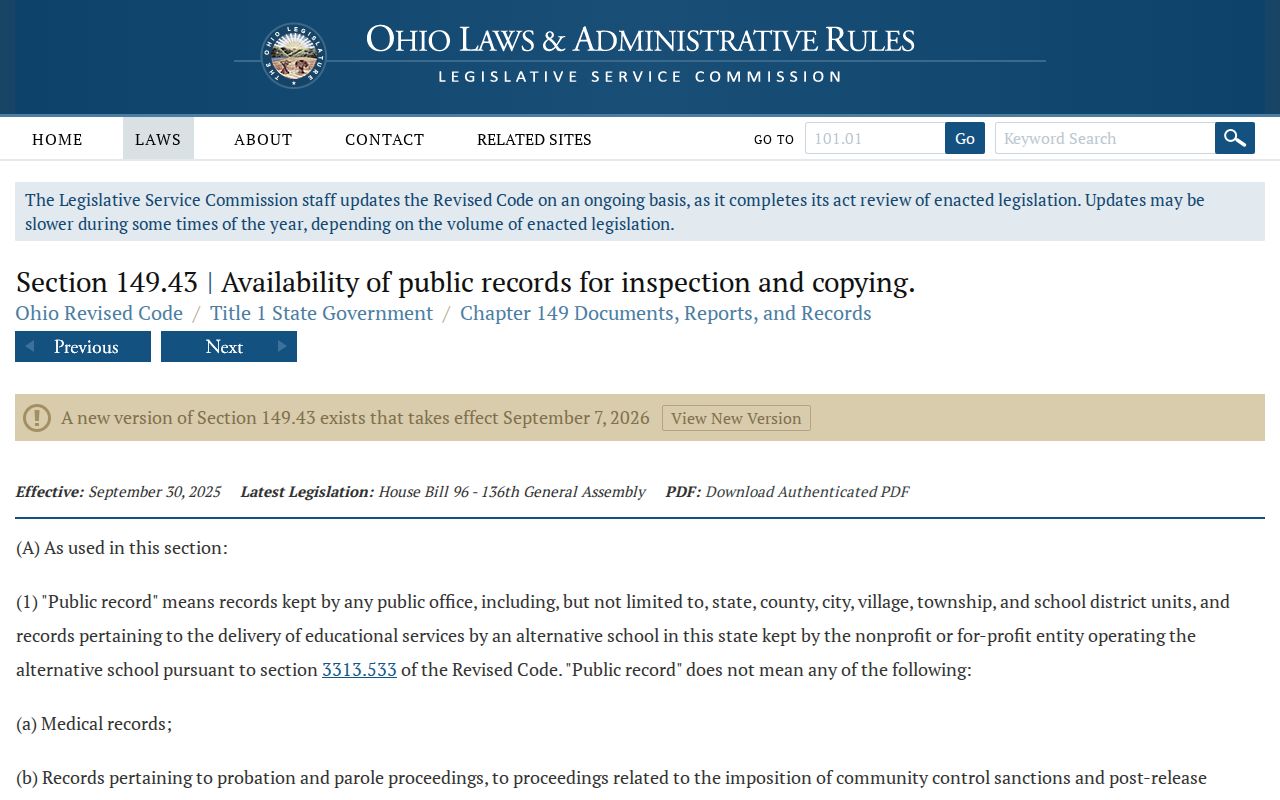
Task: Click the View New Version button
Action: (736, 418)
